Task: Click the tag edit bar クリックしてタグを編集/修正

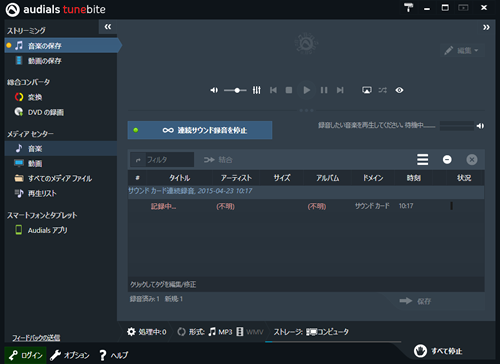Action: point(306,284)
